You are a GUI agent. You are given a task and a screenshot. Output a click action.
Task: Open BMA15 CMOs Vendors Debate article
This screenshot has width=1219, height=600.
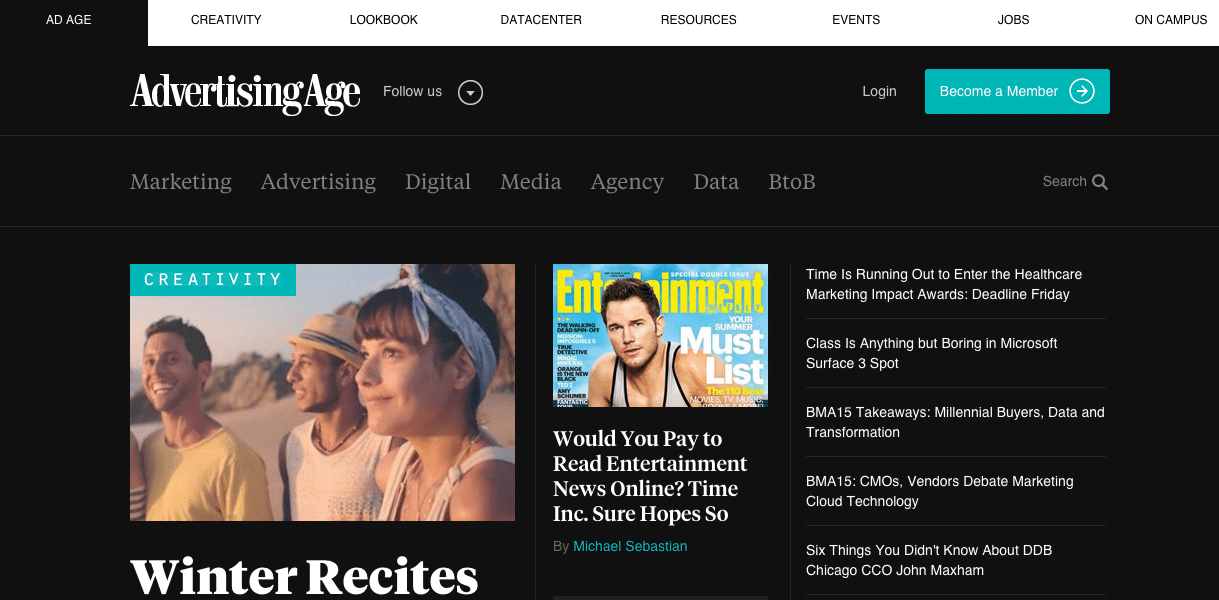pos(940,491)
